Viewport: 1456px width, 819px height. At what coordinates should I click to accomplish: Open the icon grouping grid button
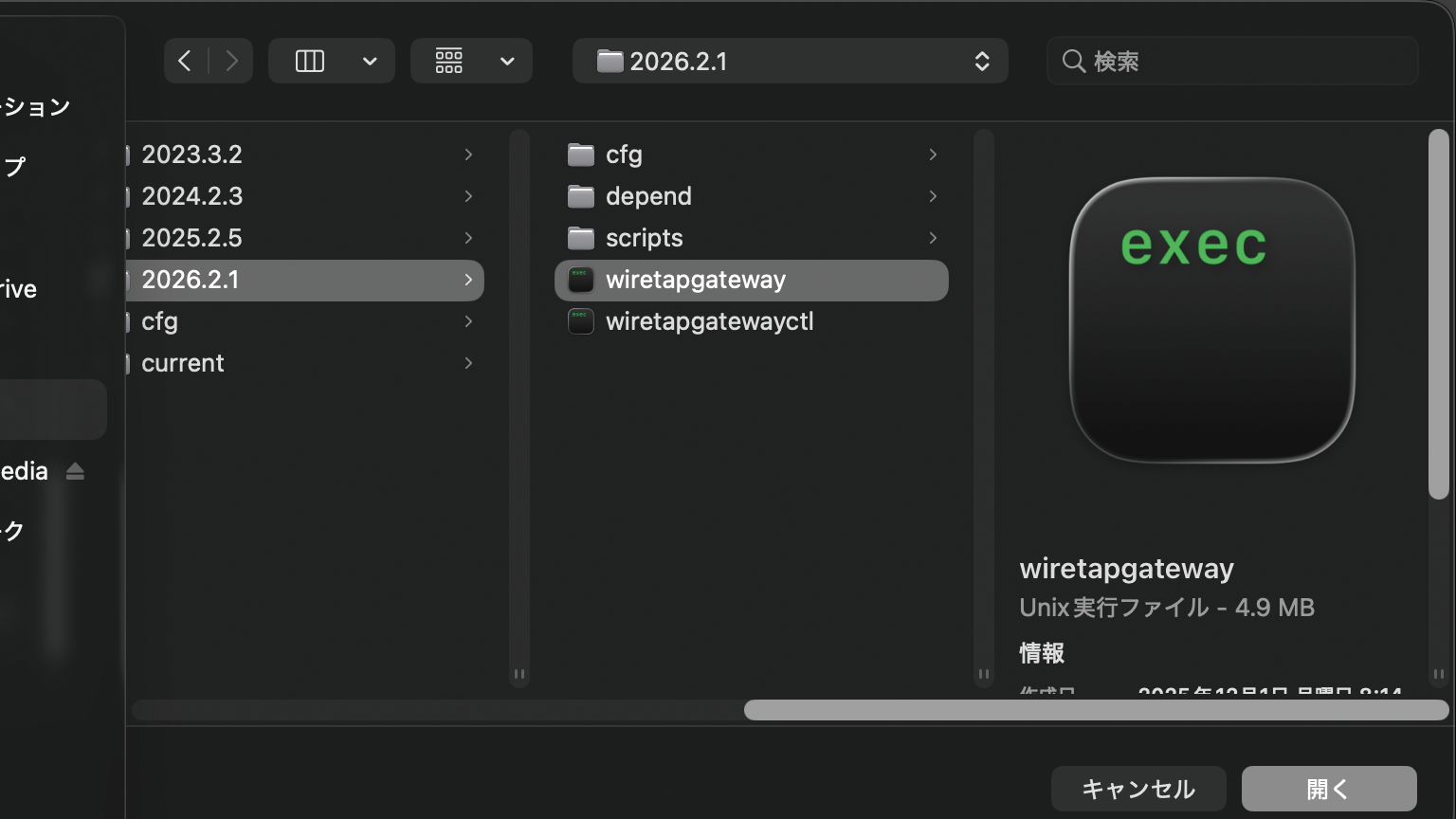pyautogui.click(x=449, y=62)
